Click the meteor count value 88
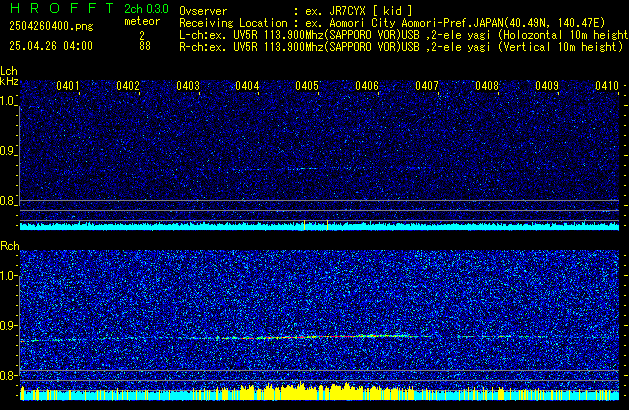The width and height of the screenshot is (629, 410). point(145,46)
